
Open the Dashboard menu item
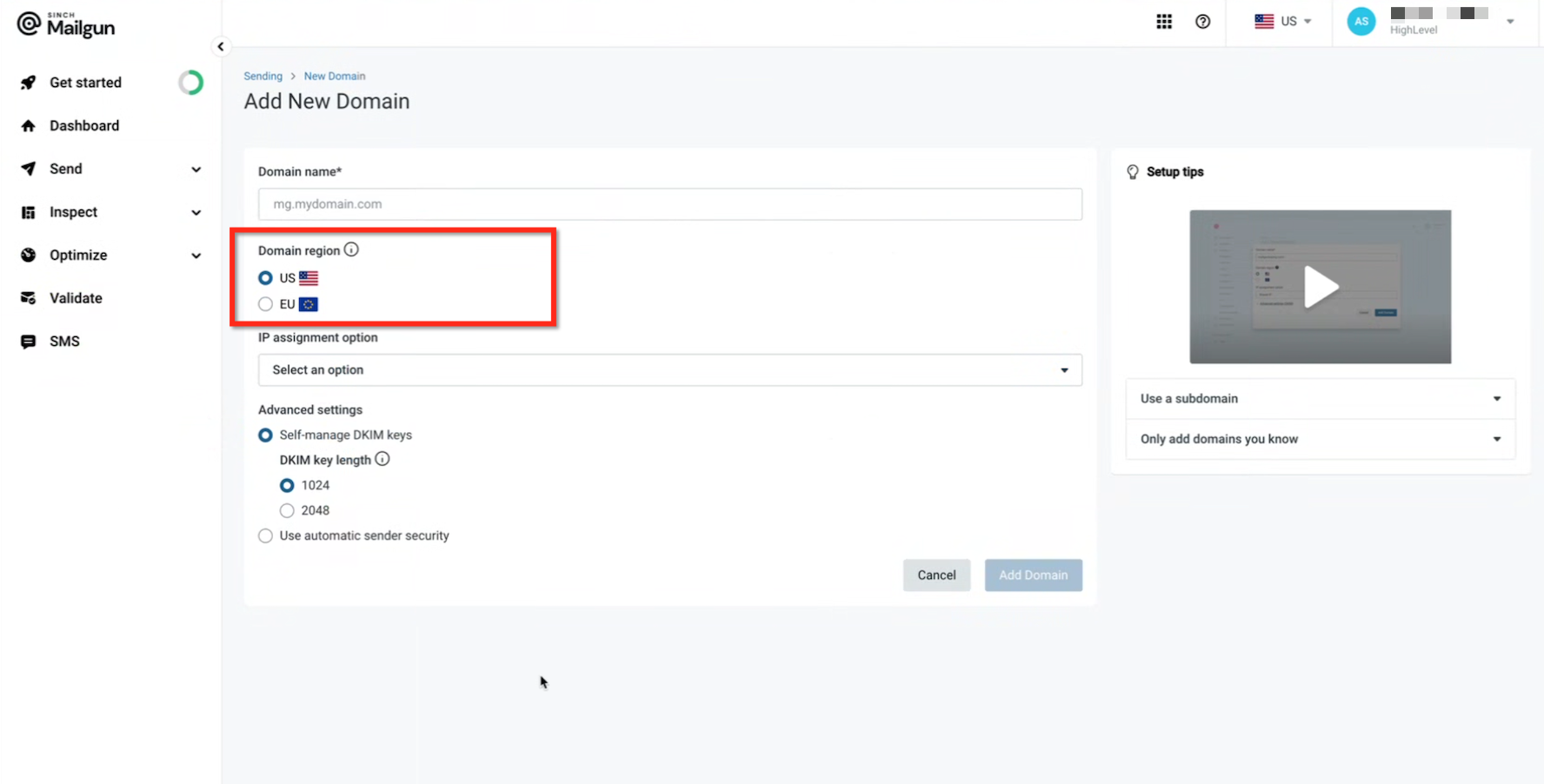84,126
